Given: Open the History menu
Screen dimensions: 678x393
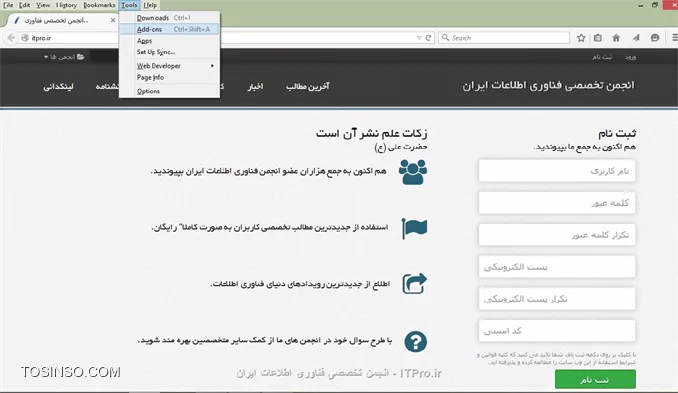Looking at the screenshot, I should (x=67, y=5).
